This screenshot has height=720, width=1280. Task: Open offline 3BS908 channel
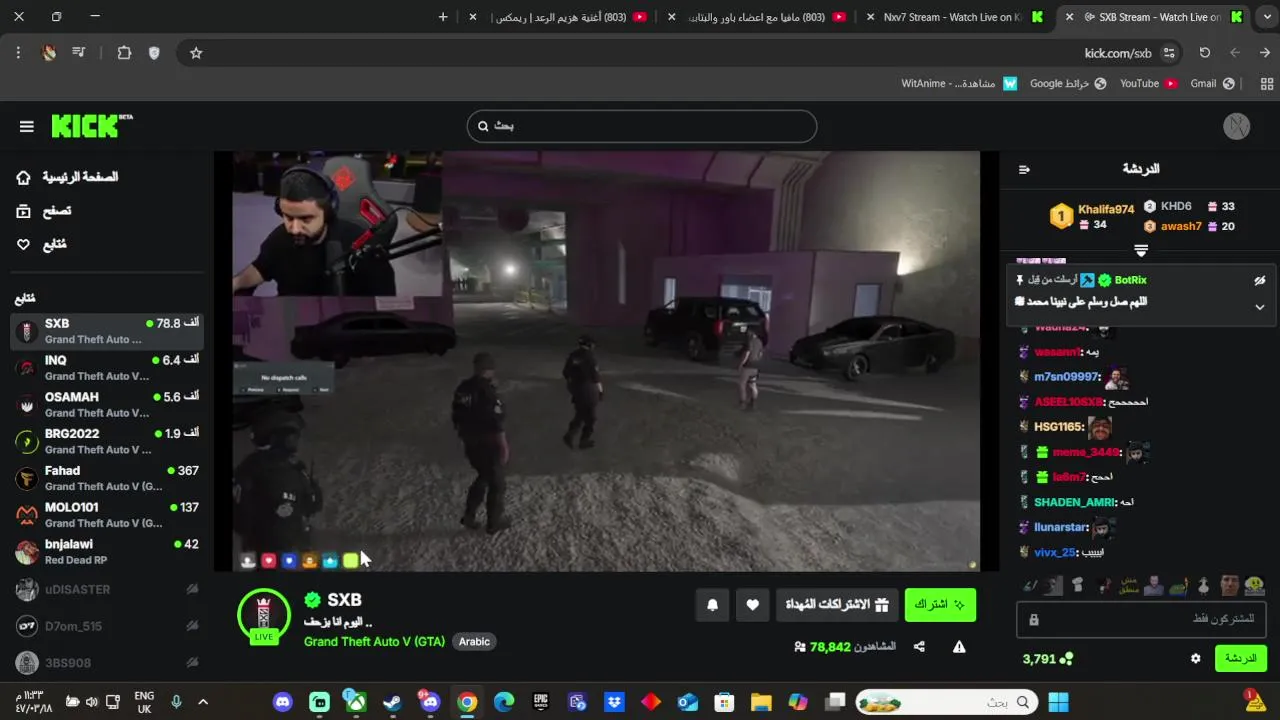(x=107, y=663)
